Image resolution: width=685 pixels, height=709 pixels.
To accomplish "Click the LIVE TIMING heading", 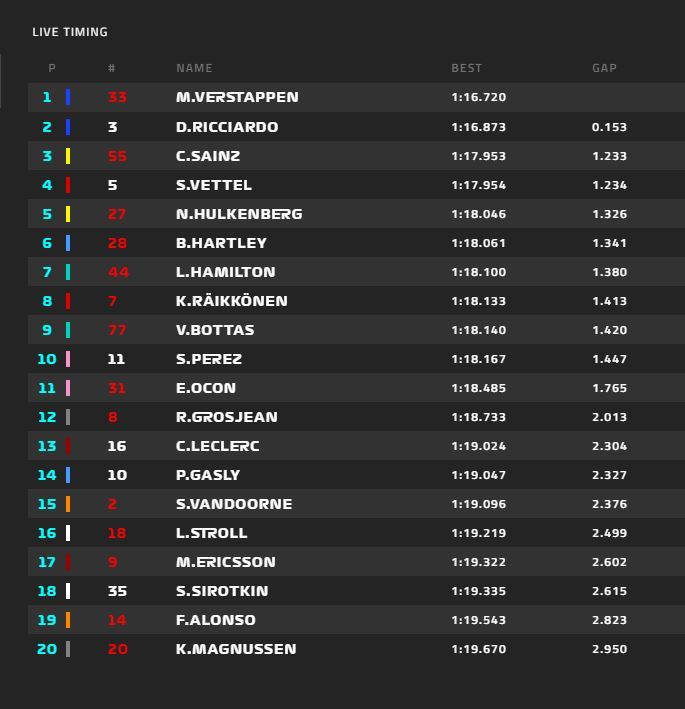I will (x=70, y=32).
